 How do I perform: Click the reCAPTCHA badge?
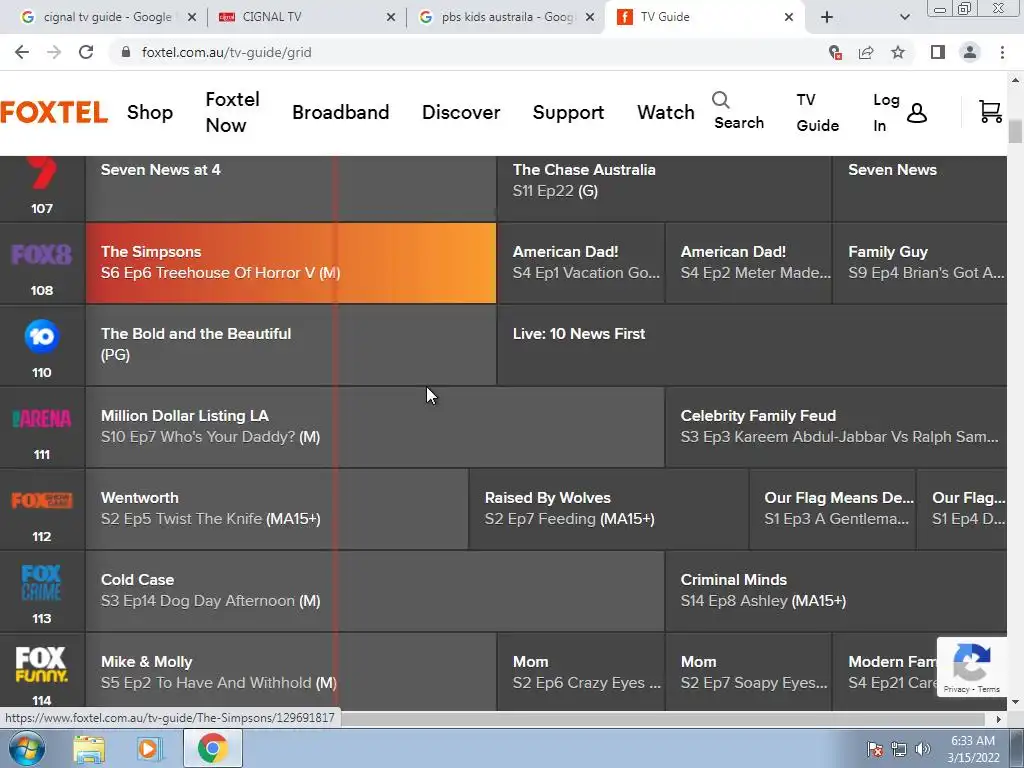pyautogui.click(x=972, y=667)
